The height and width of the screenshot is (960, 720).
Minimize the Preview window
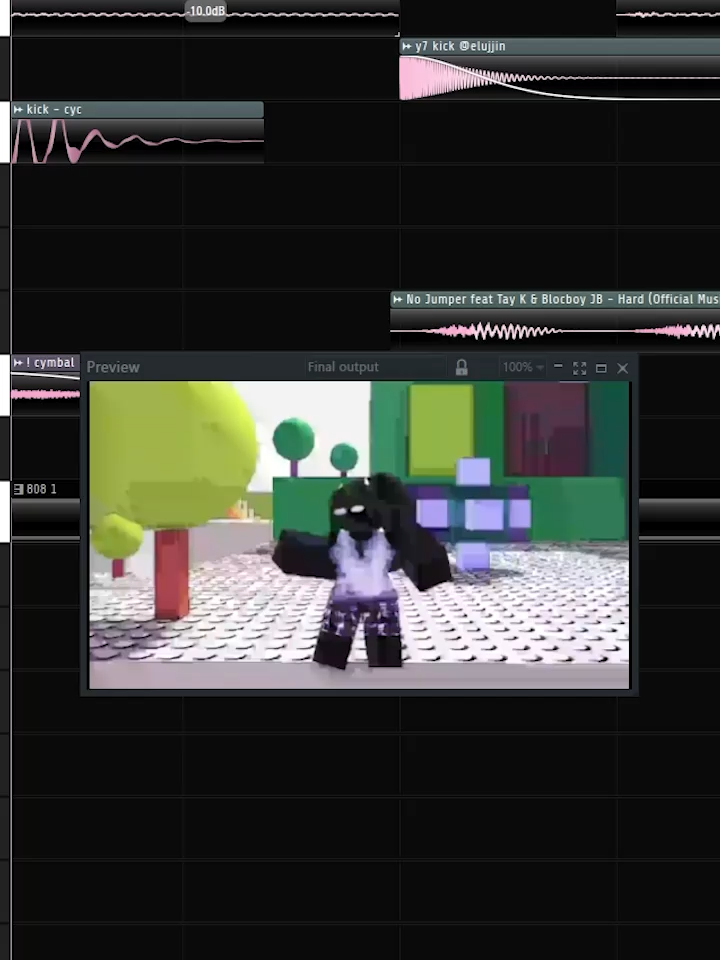click(558, 367)
